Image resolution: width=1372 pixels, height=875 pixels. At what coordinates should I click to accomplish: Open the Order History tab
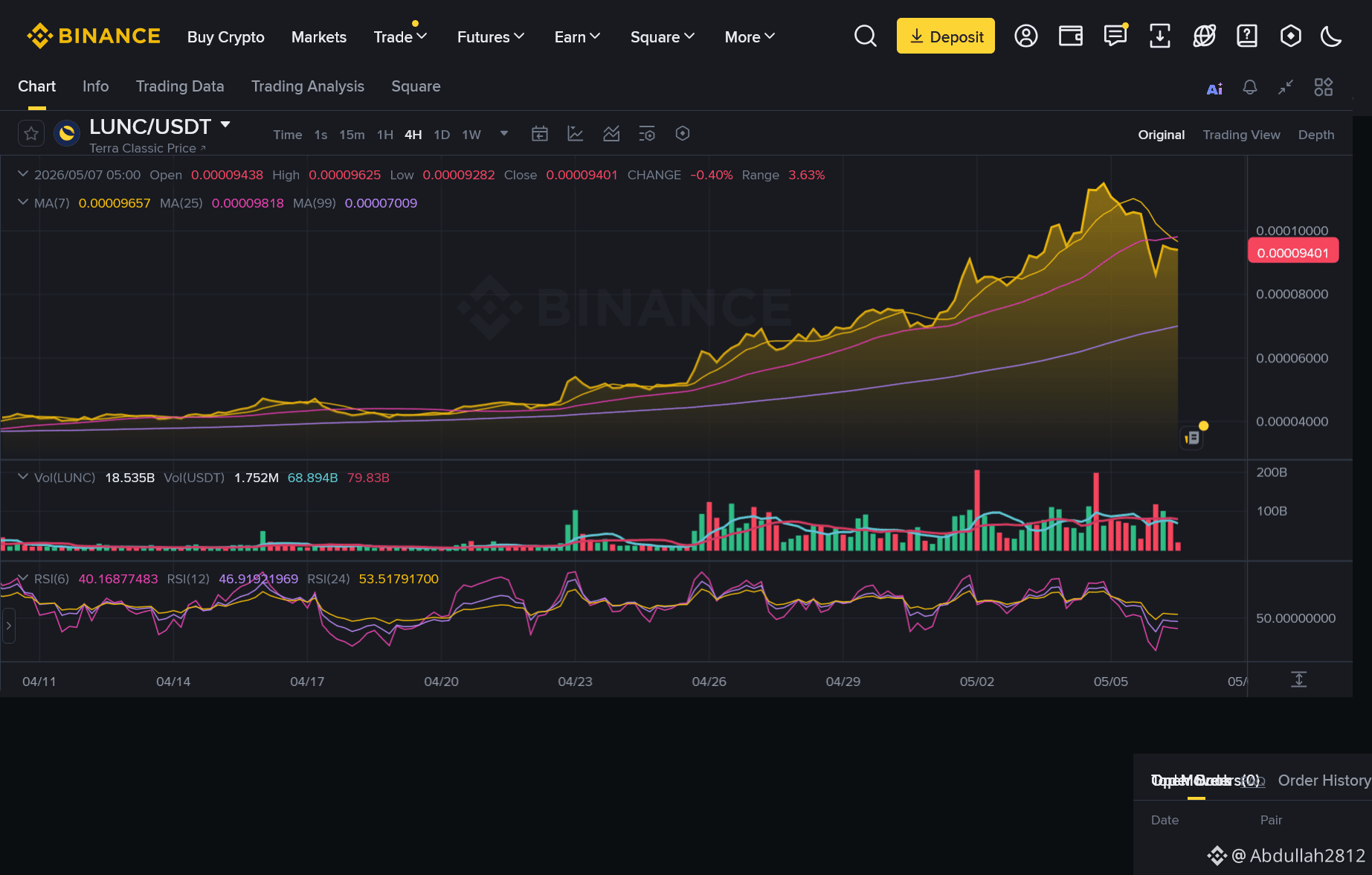click(x=1324, y=781)
